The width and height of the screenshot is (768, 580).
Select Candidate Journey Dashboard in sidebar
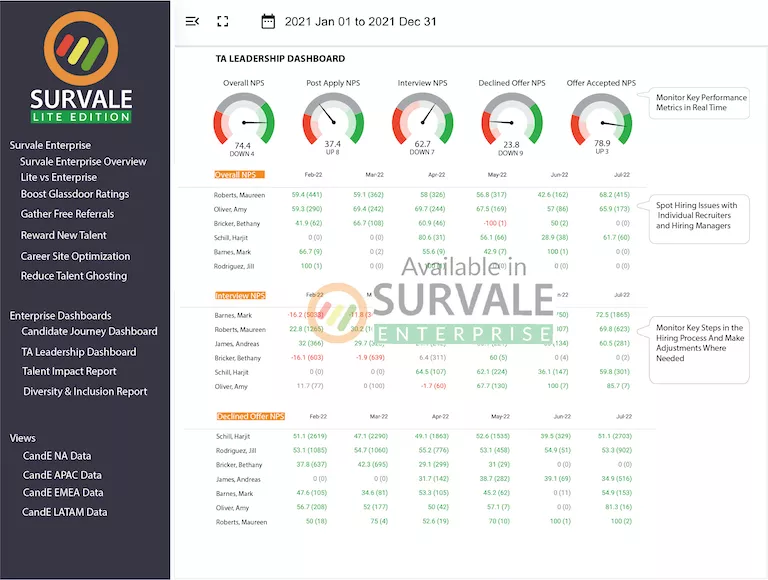click(89, 332)
